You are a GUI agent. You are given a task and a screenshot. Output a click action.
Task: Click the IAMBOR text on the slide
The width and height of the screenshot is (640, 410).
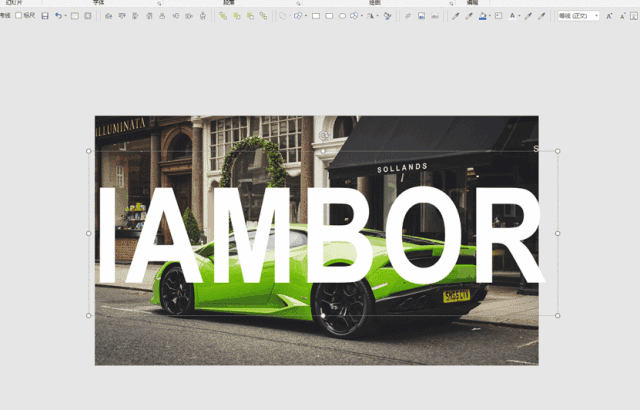(322, 235)
